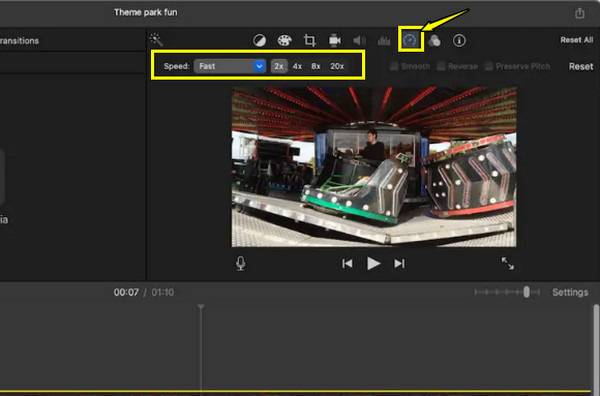This screenshot has width=600, height=396.
Task: Click the 01:10 total duration text
Action: 163,292
